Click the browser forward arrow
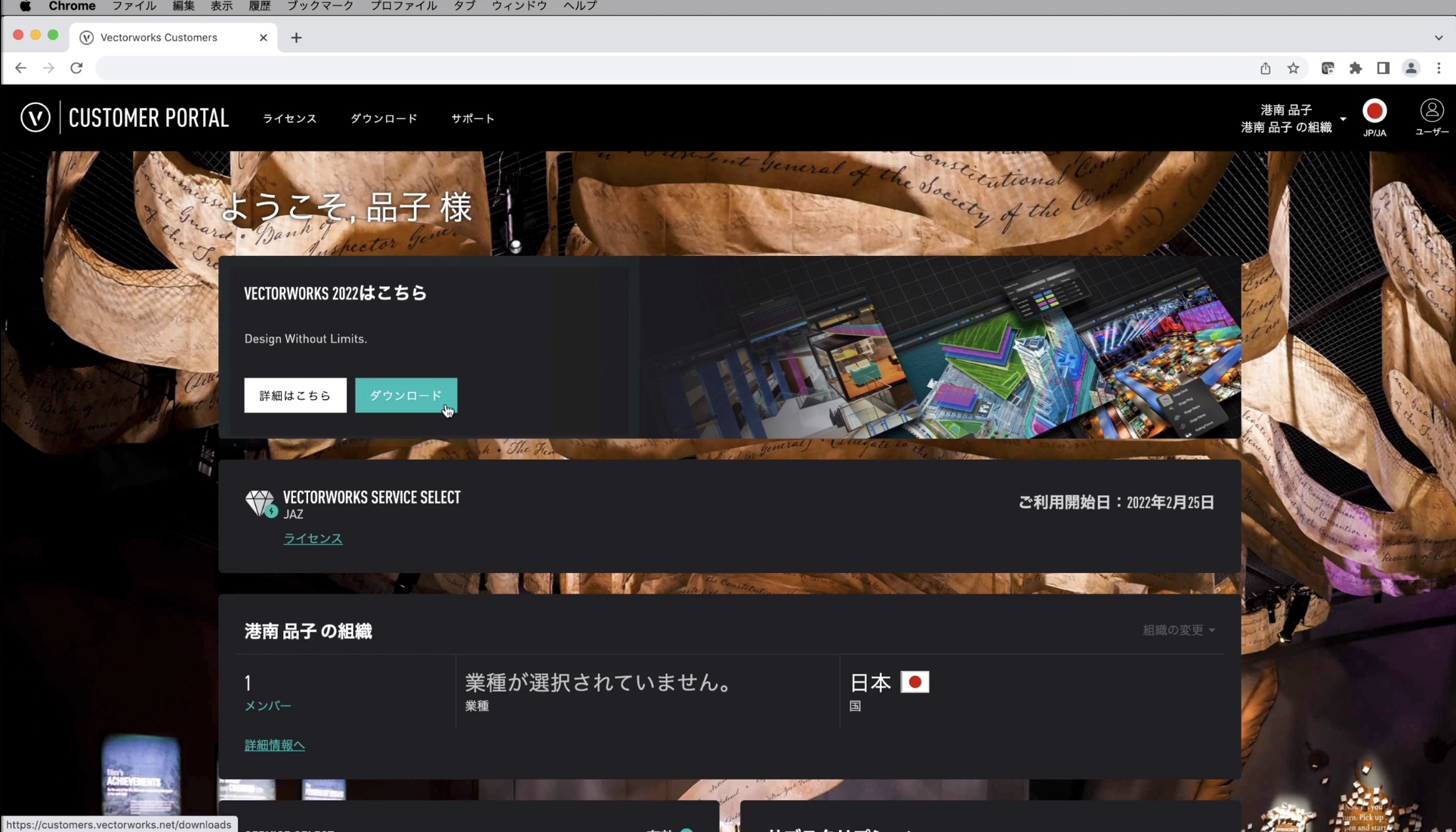This screenshot has width=1456, height=832. click(48, 68)
